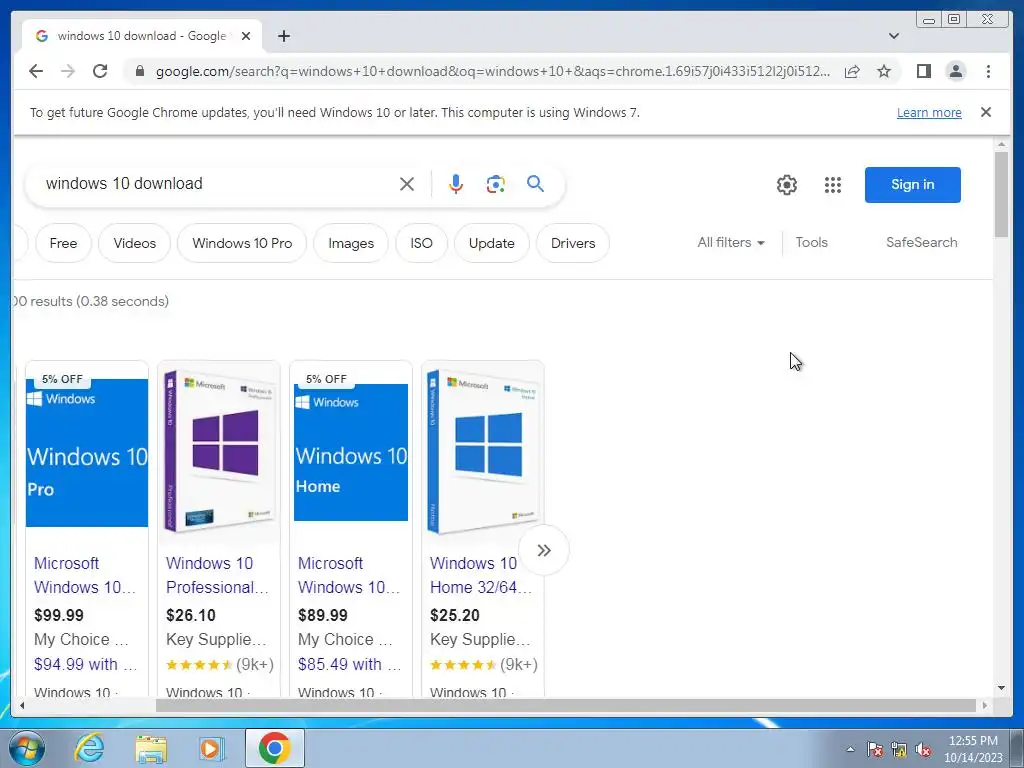
Task: Start voice search with the microphone
Action: pyautogui.click(x=456, y=184)
